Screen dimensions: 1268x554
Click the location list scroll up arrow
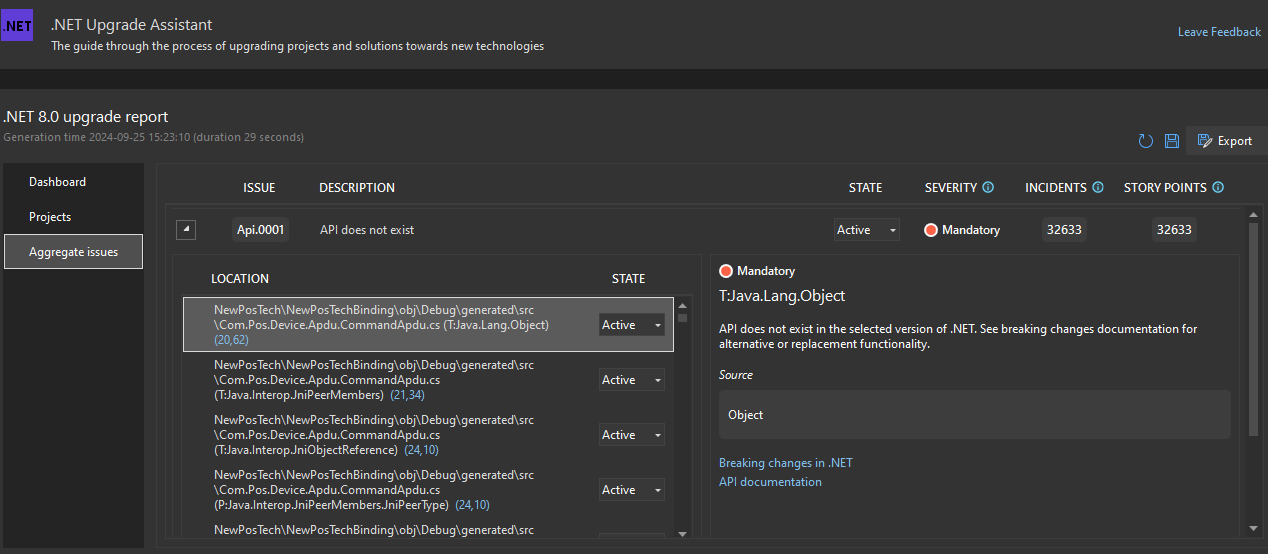683,305
